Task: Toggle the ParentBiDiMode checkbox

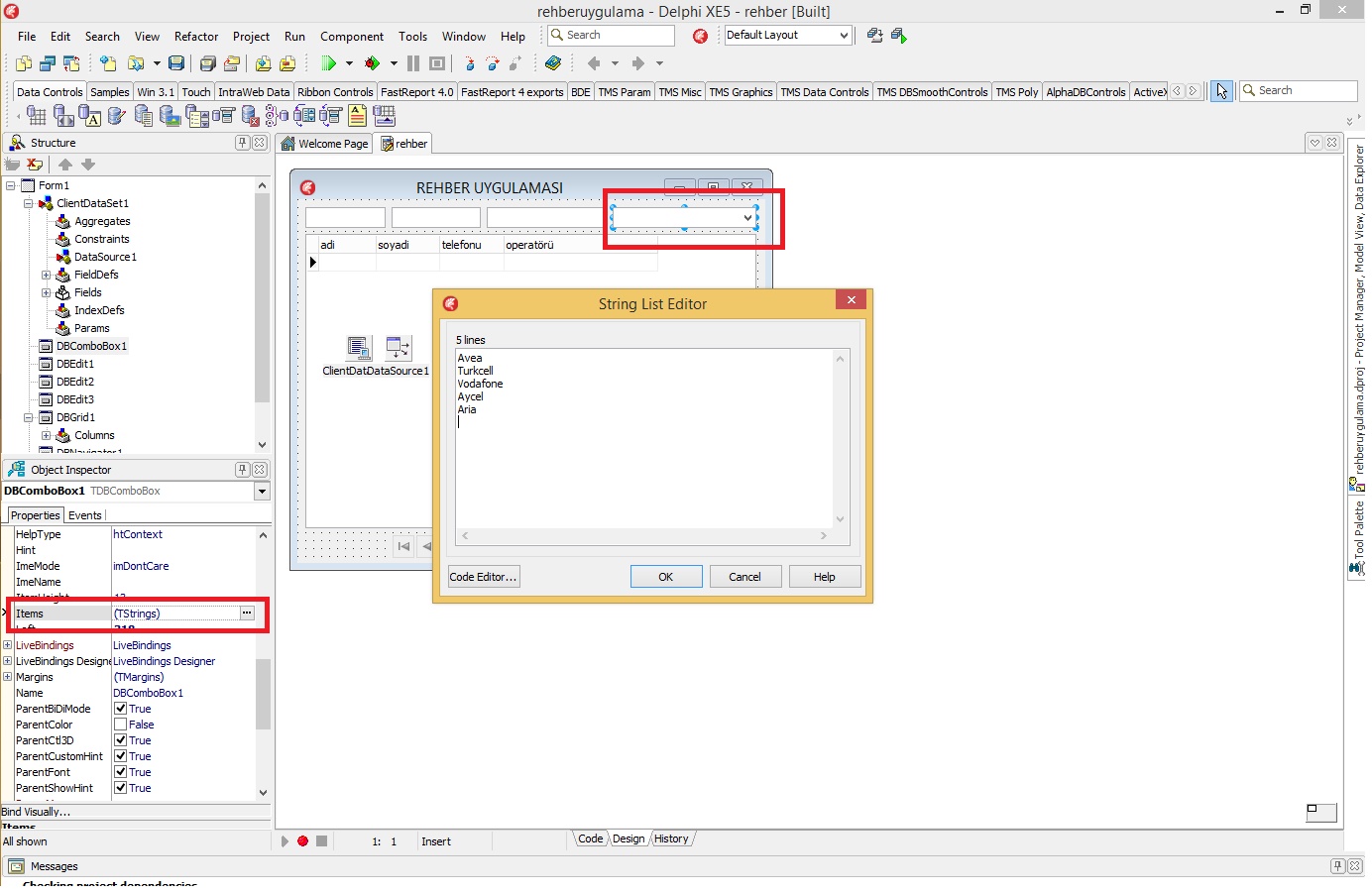Action: point(120,709)
